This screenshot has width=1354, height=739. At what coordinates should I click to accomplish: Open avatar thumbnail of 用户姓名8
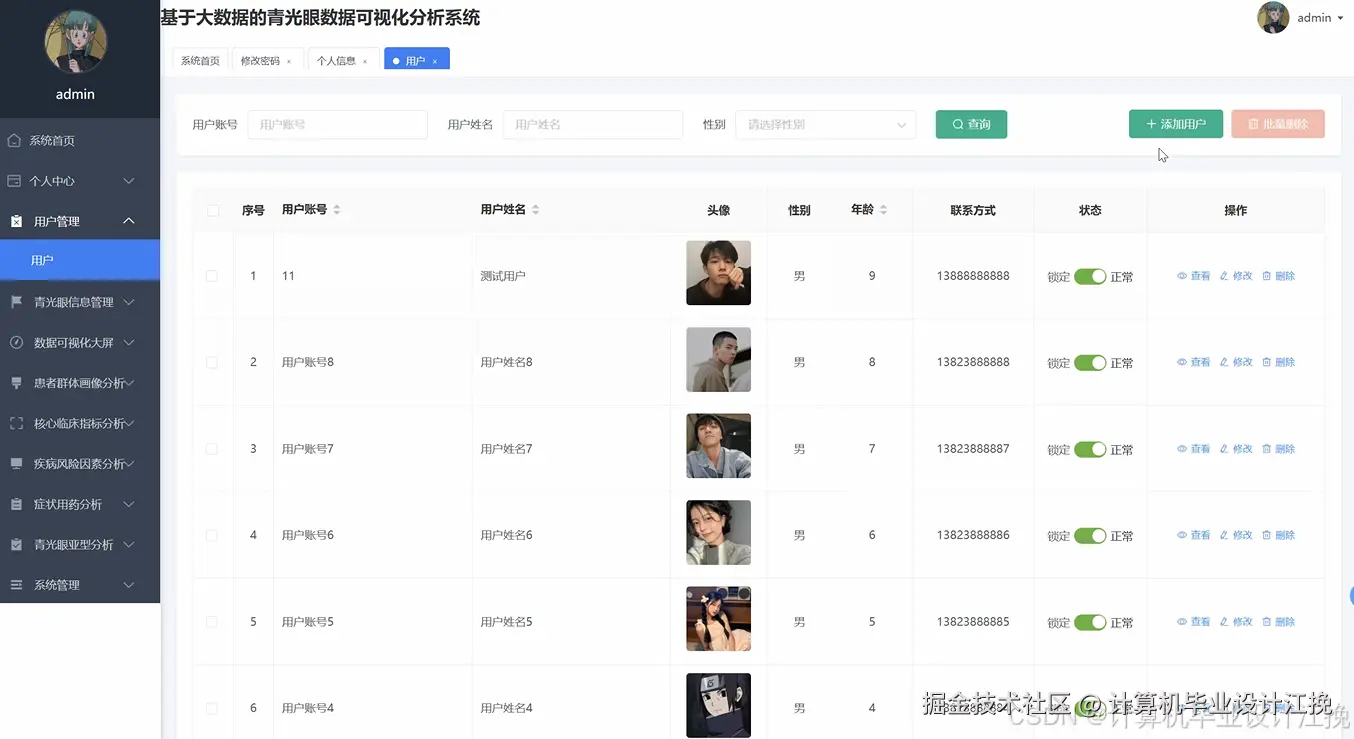point(718,359)
